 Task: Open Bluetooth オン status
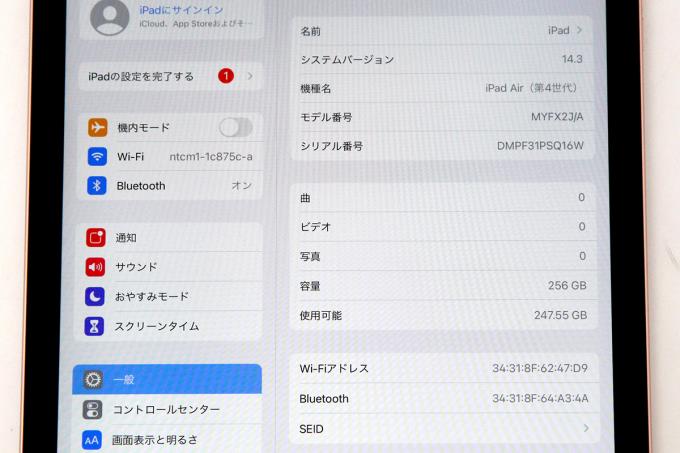[x=242, y=186]
